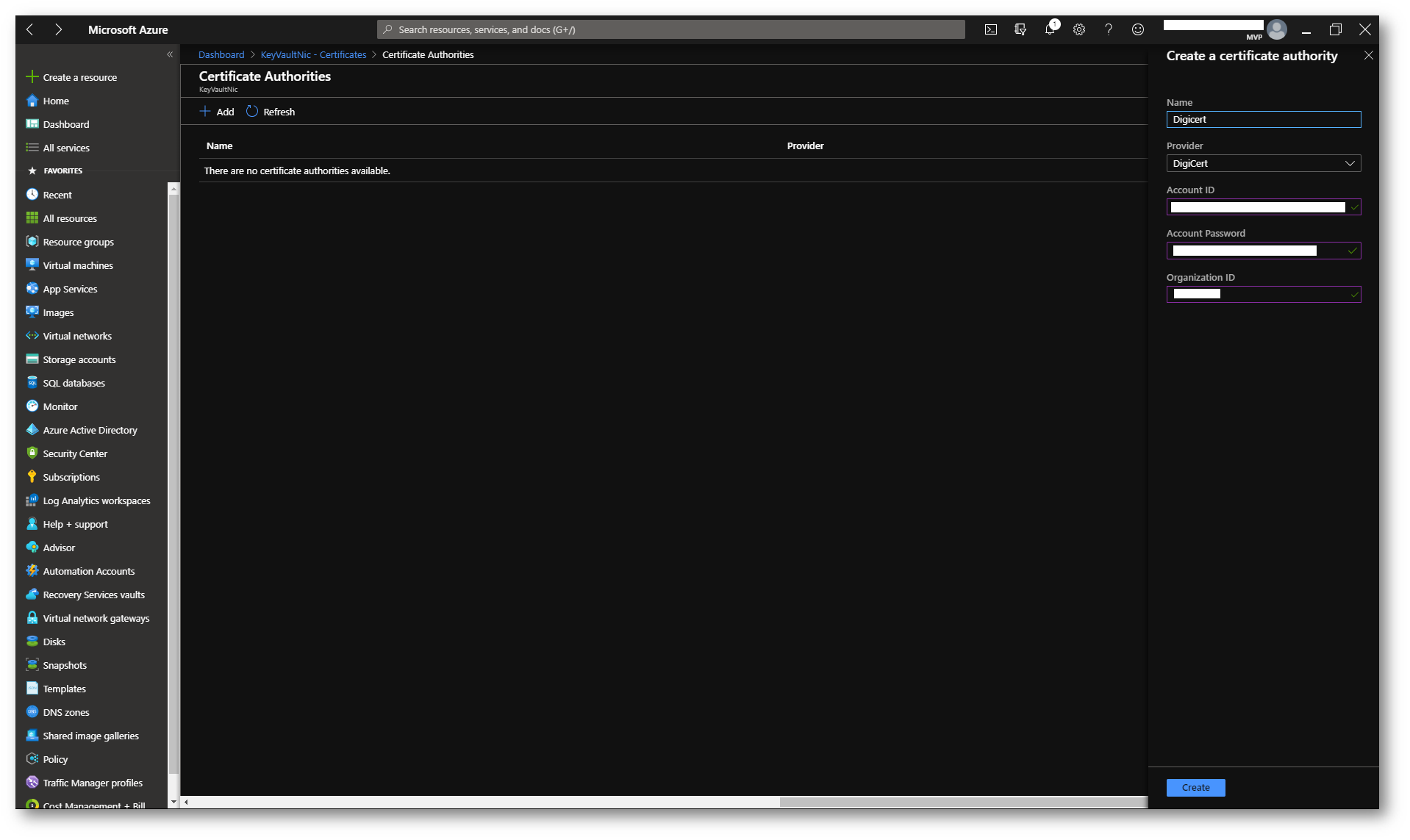Screen dimensions: 1410x840
Task: Click the KeyVaultNic - Certificates breadcrumb
Action: click(313, 54)
